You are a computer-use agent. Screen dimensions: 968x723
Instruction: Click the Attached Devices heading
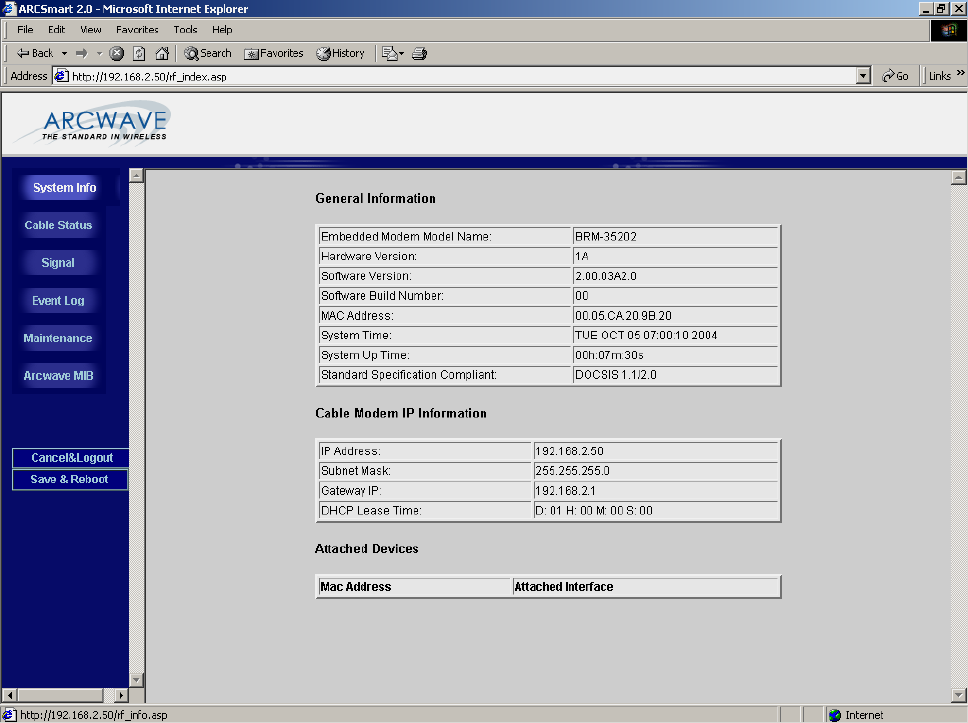[367, 548]
